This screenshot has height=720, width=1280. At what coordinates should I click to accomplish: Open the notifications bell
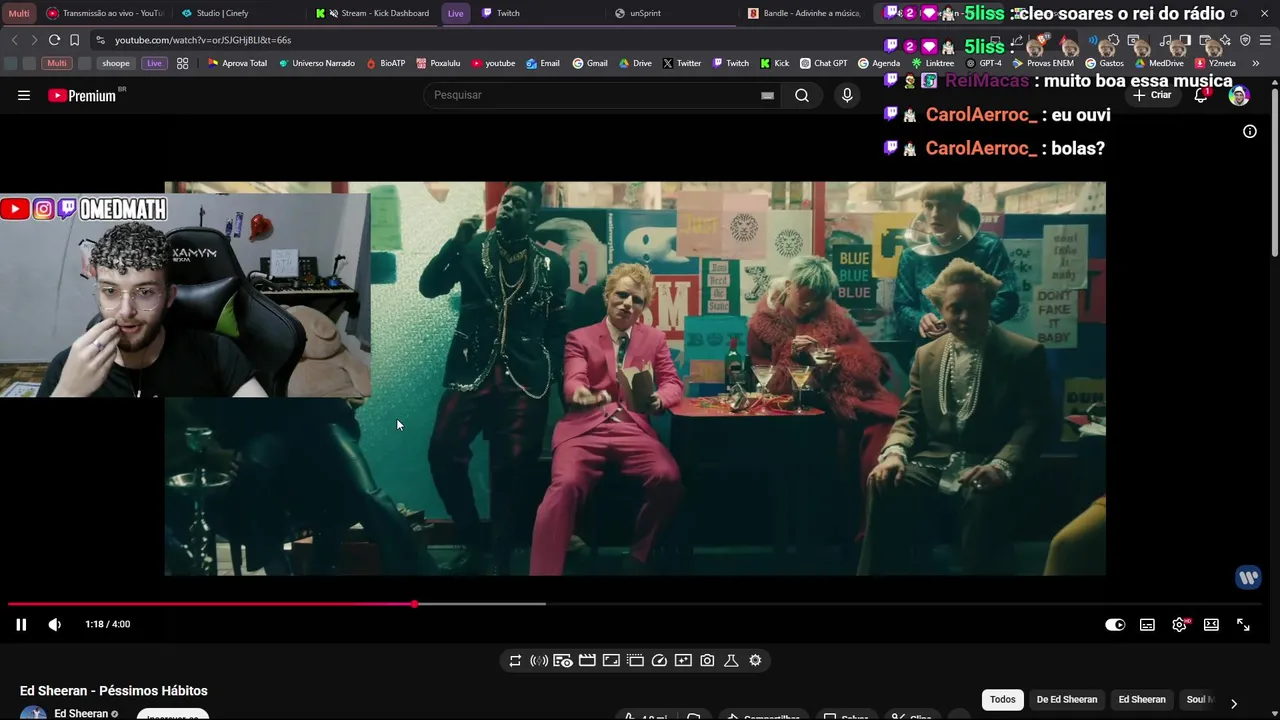coord(1201,95)
